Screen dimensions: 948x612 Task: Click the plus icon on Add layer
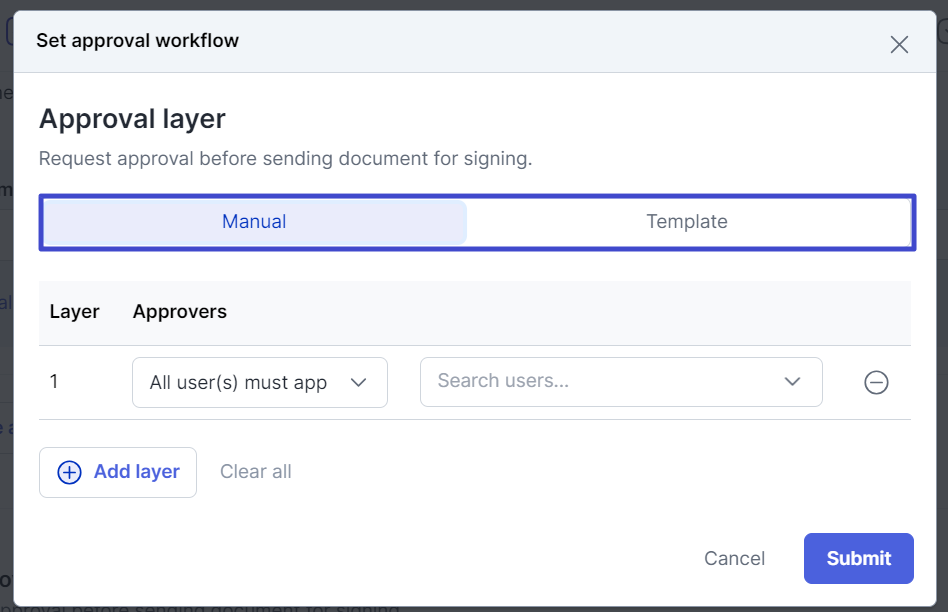tap(69, 472)
